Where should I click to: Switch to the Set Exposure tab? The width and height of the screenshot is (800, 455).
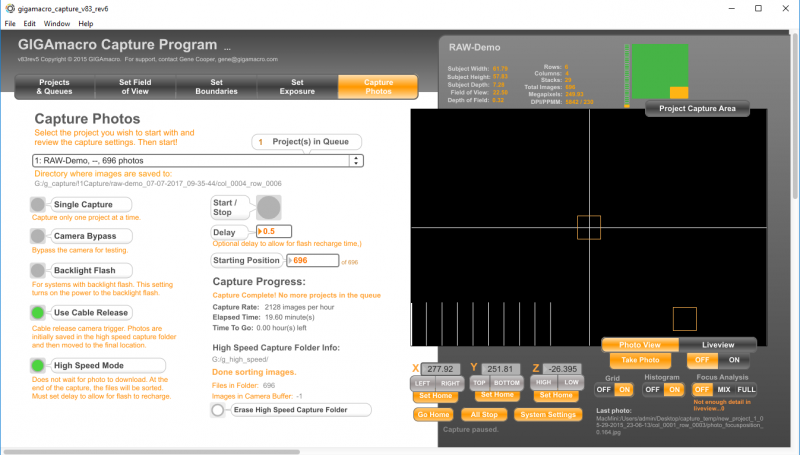click(x=297, y=87)
